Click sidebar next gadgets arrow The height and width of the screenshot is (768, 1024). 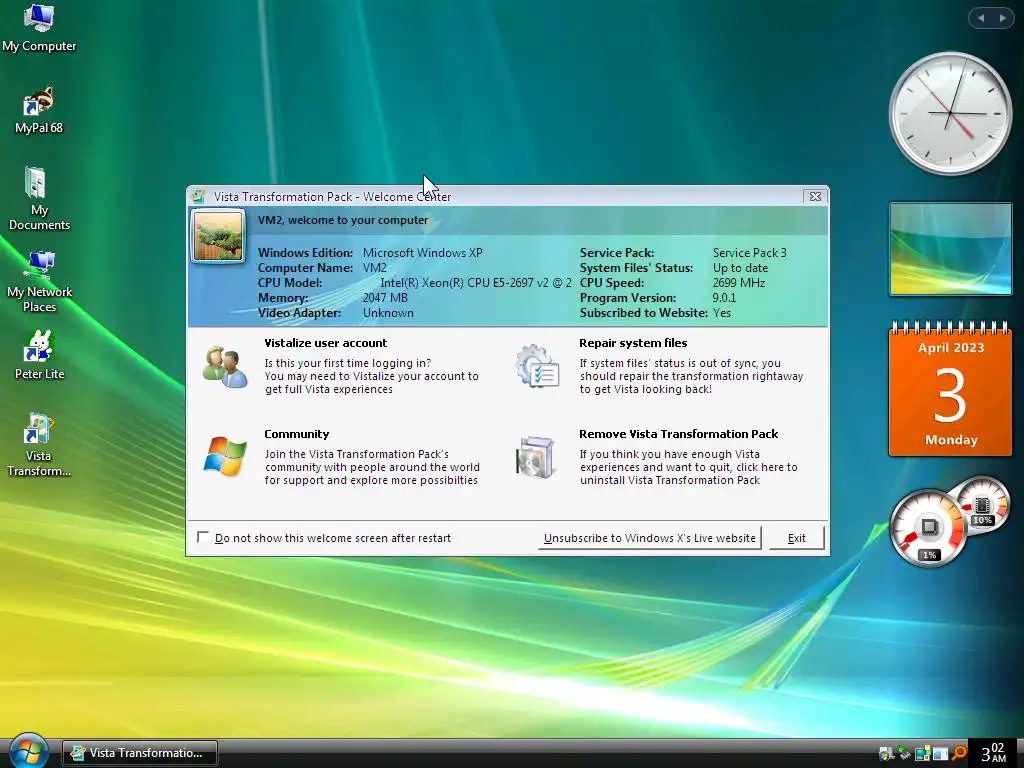click(x=1002, y=18)
